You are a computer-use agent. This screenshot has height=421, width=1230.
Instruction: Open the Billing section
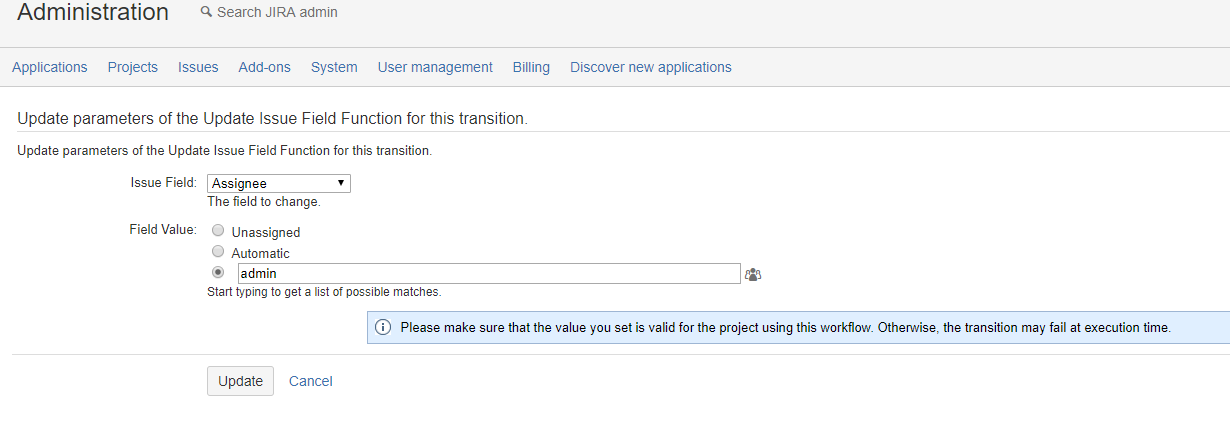pos(531,67)
